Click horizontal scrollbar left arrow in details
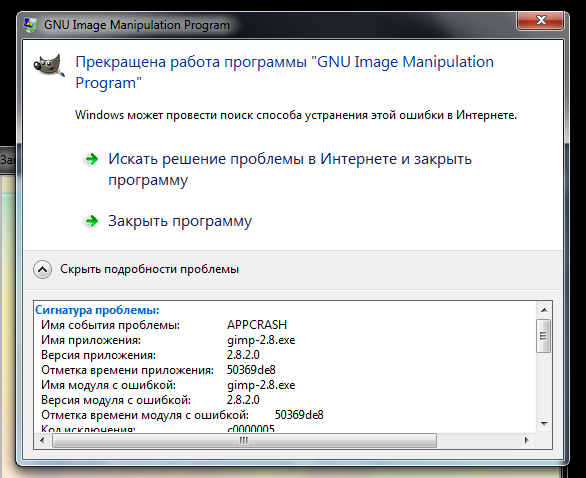This screenshot has height=478, width=586. pyautogui.click(x=42, y=440)
